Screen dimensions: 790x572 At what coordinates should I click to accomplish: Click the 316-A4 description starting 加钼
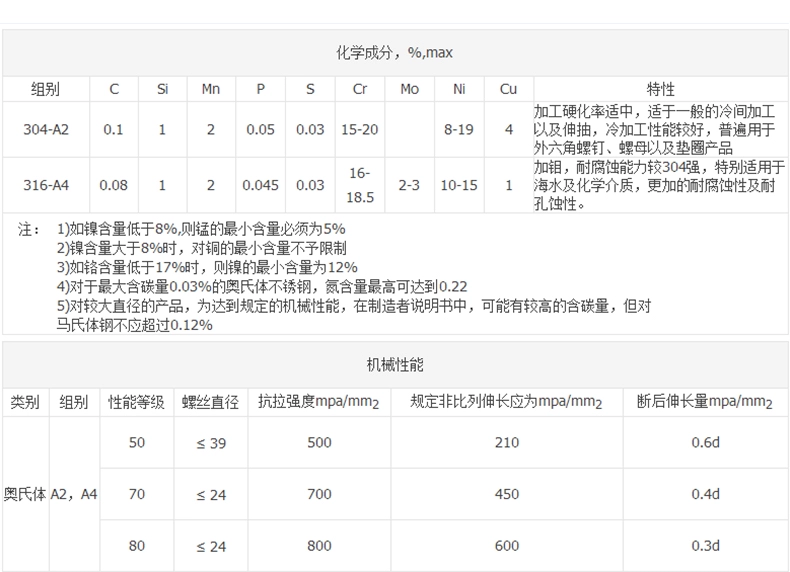pos(660,185)
